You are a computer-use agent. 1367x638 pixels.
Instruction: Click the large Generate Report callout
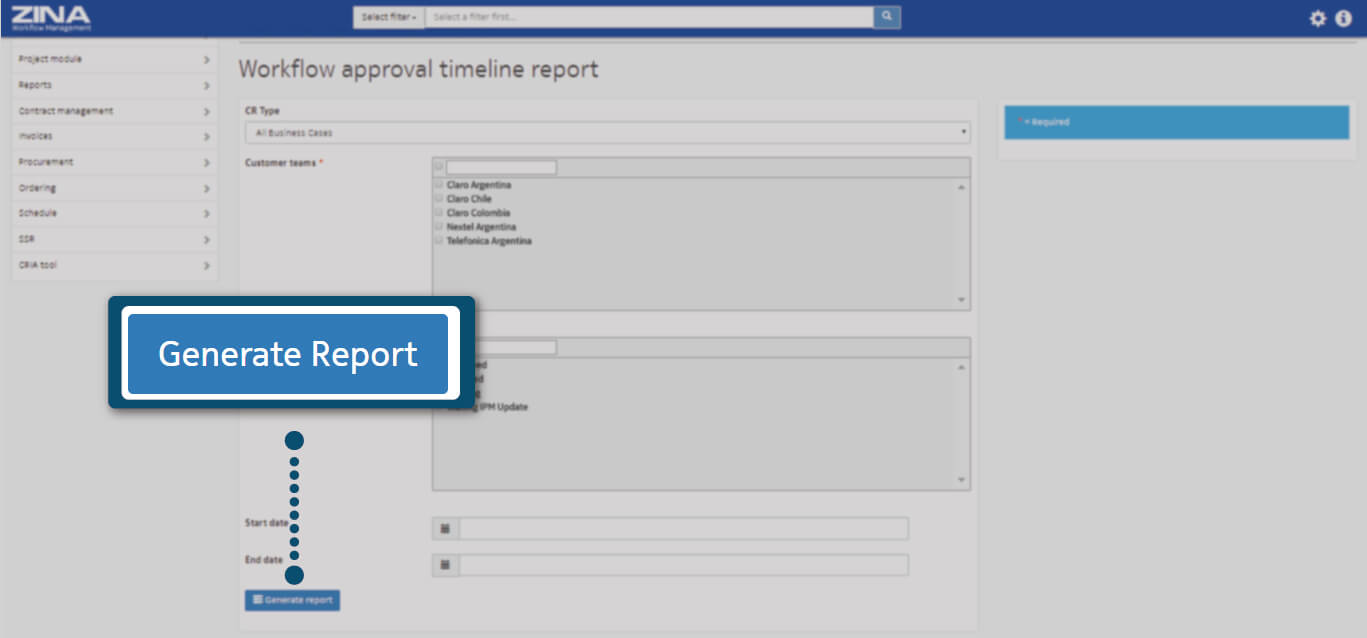click(x=288, y=354)
